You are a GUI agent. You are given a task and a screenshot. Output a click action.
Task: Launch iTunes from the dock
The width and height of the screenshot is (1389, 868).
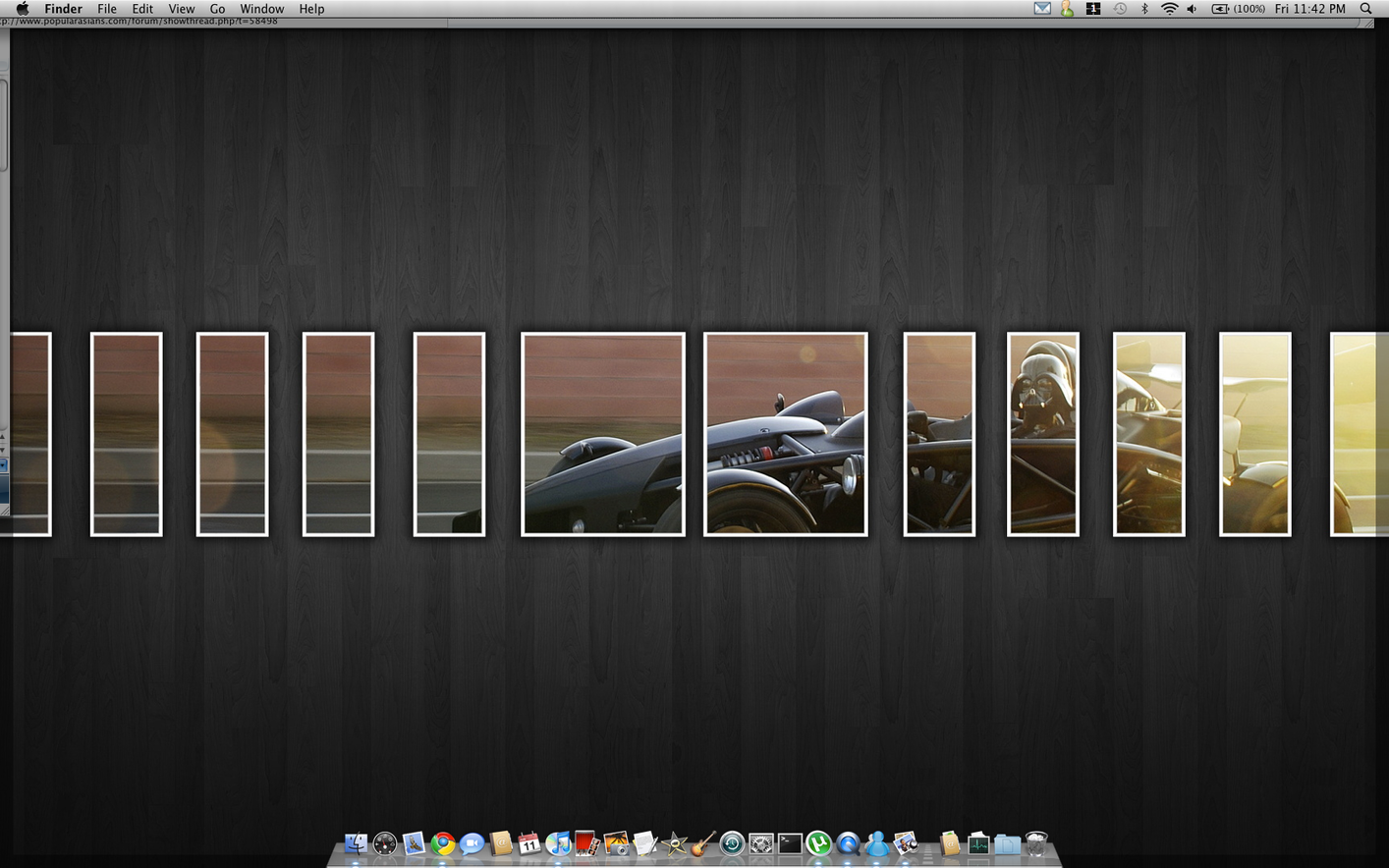(558, 842)
